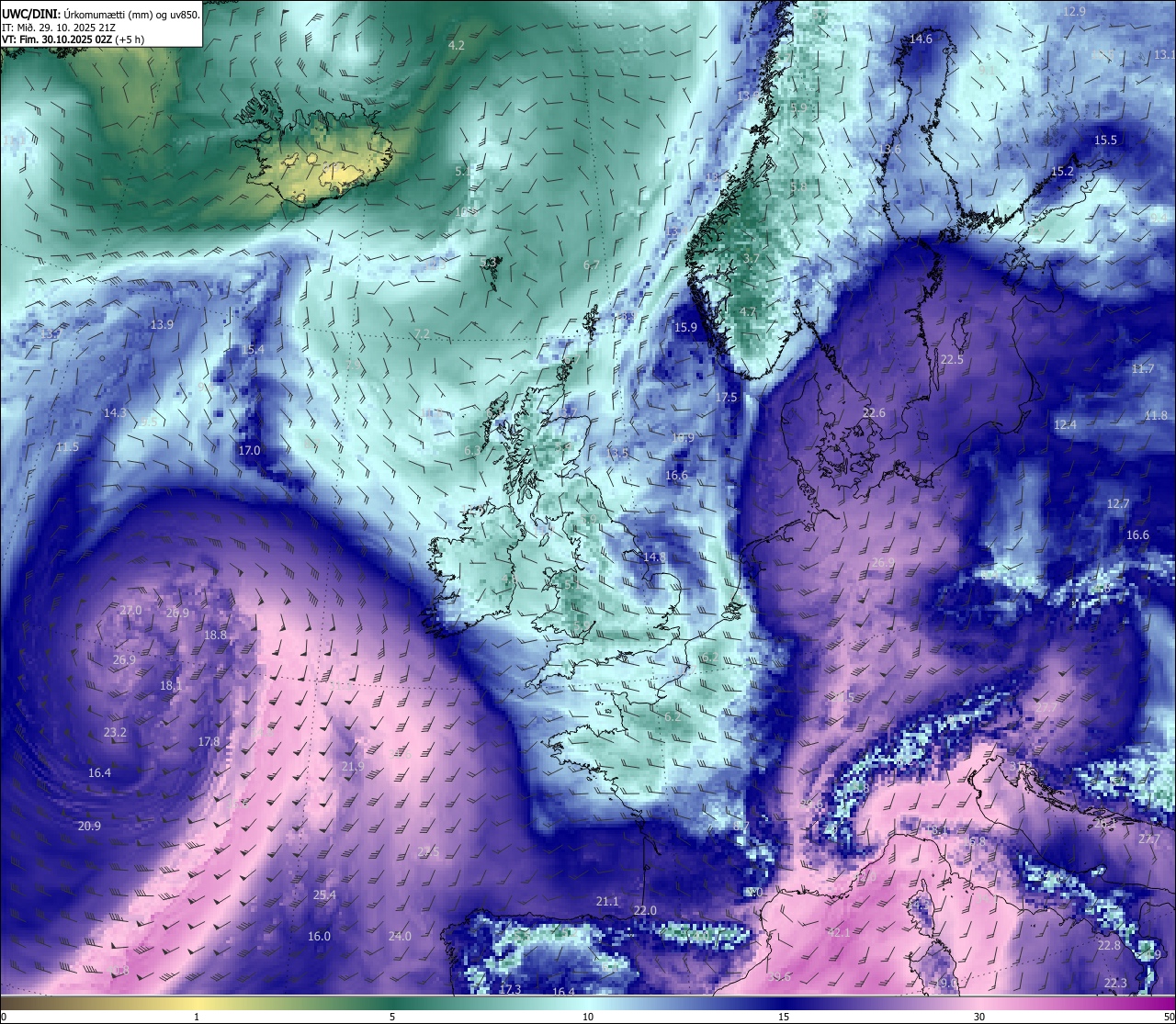
Task: Click the 14.8 value over eastern England
Action: (654, 557)
